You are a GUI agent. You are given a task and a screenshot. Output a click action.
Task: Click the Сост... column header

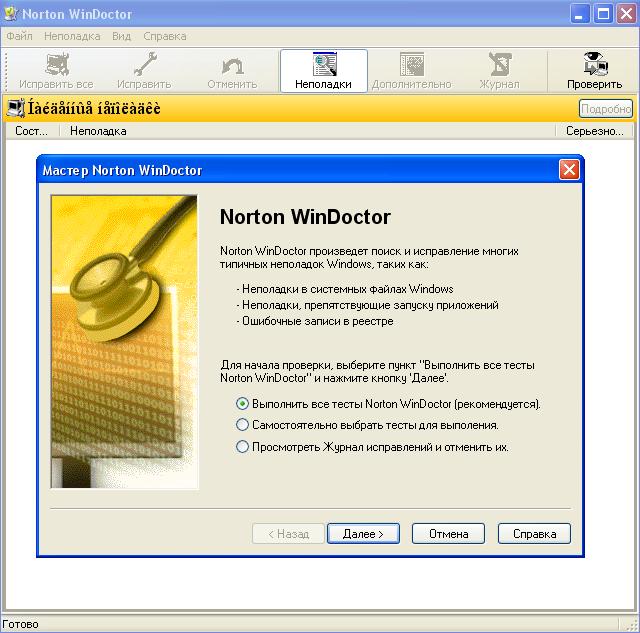click(31, 131)
